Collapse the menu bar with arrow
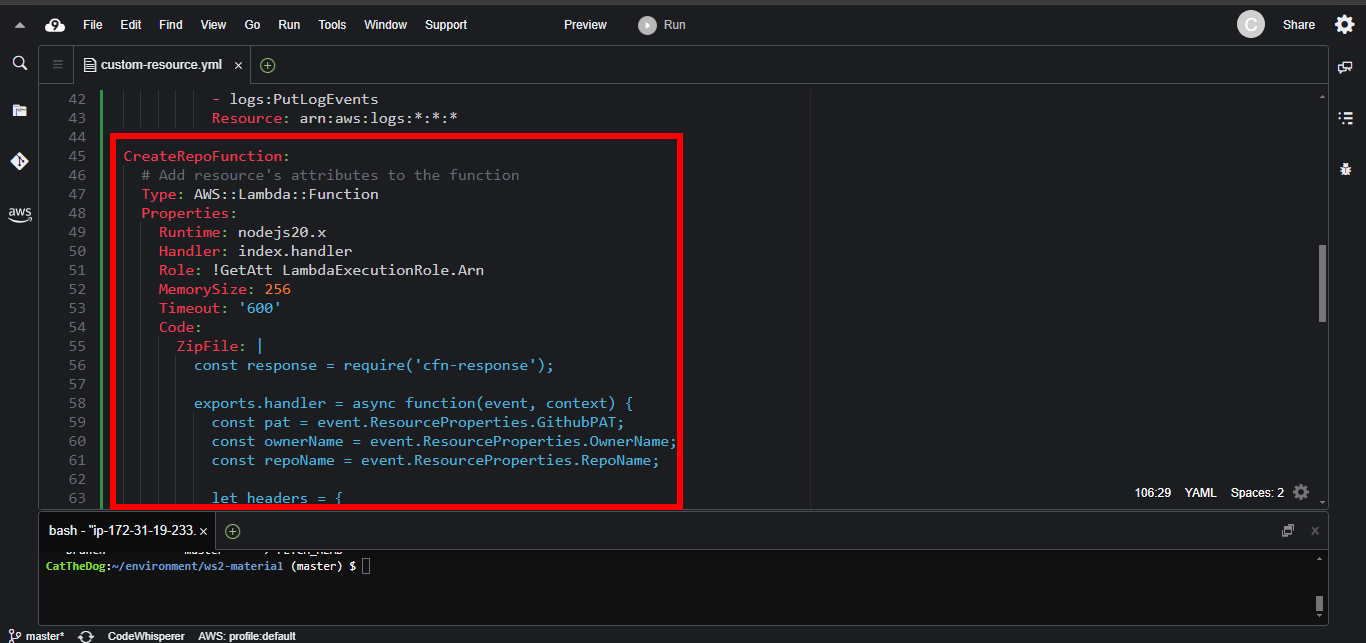 19,25
